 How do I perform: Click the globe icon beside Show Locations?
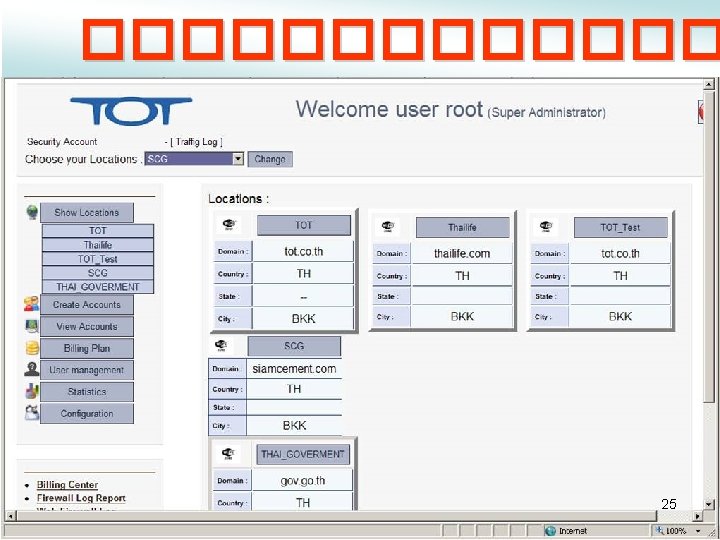(x=32, y=212)
